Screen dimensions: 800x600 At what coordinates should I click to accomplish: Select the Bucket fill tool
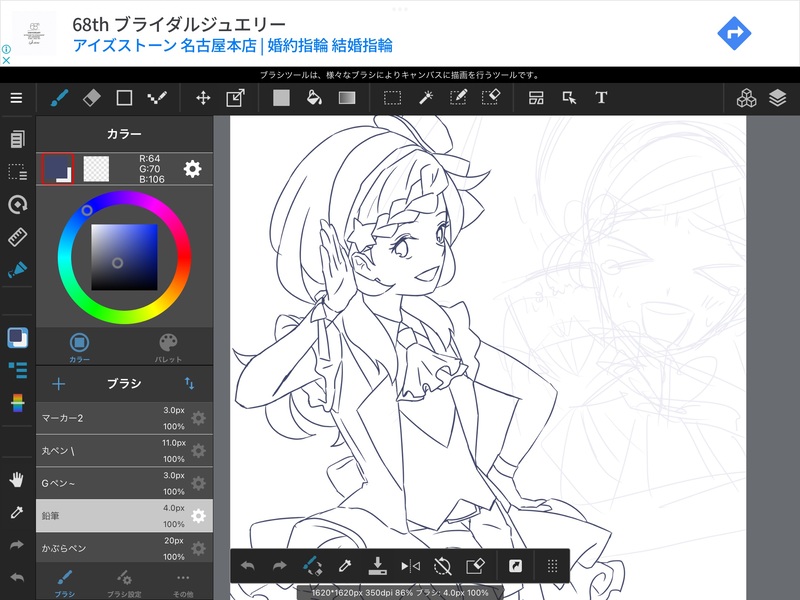(314, 97)
